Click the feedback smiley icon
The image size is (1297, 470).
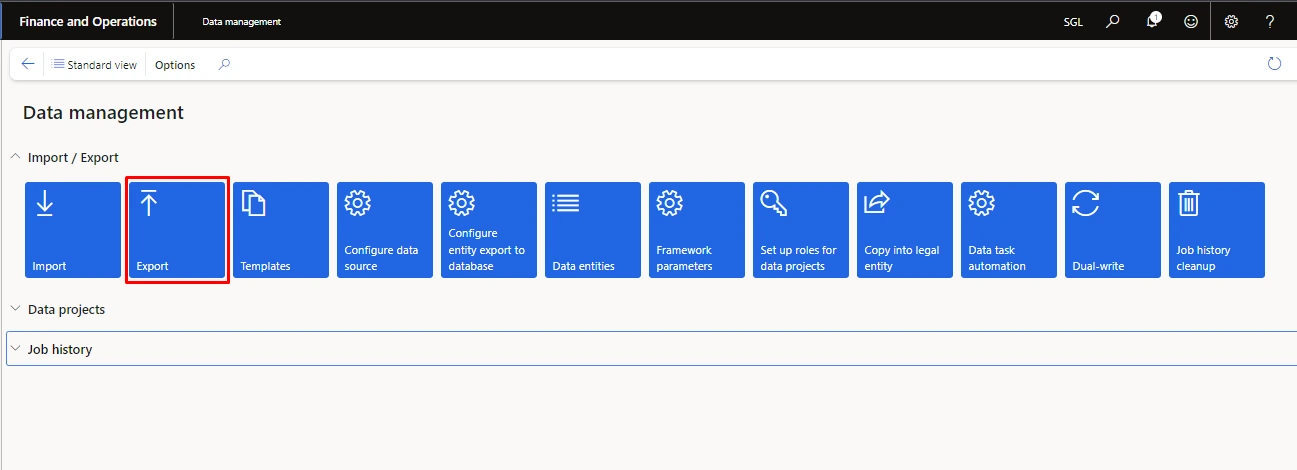1191,21
